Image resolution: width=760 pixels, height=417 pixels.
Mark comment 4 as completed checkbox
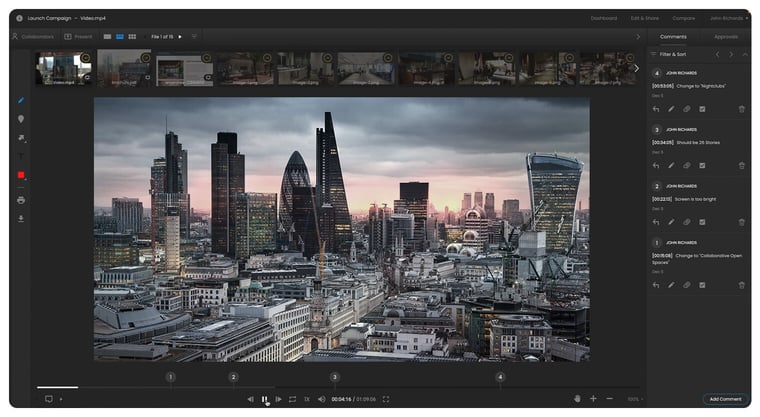tap(702, 109)
